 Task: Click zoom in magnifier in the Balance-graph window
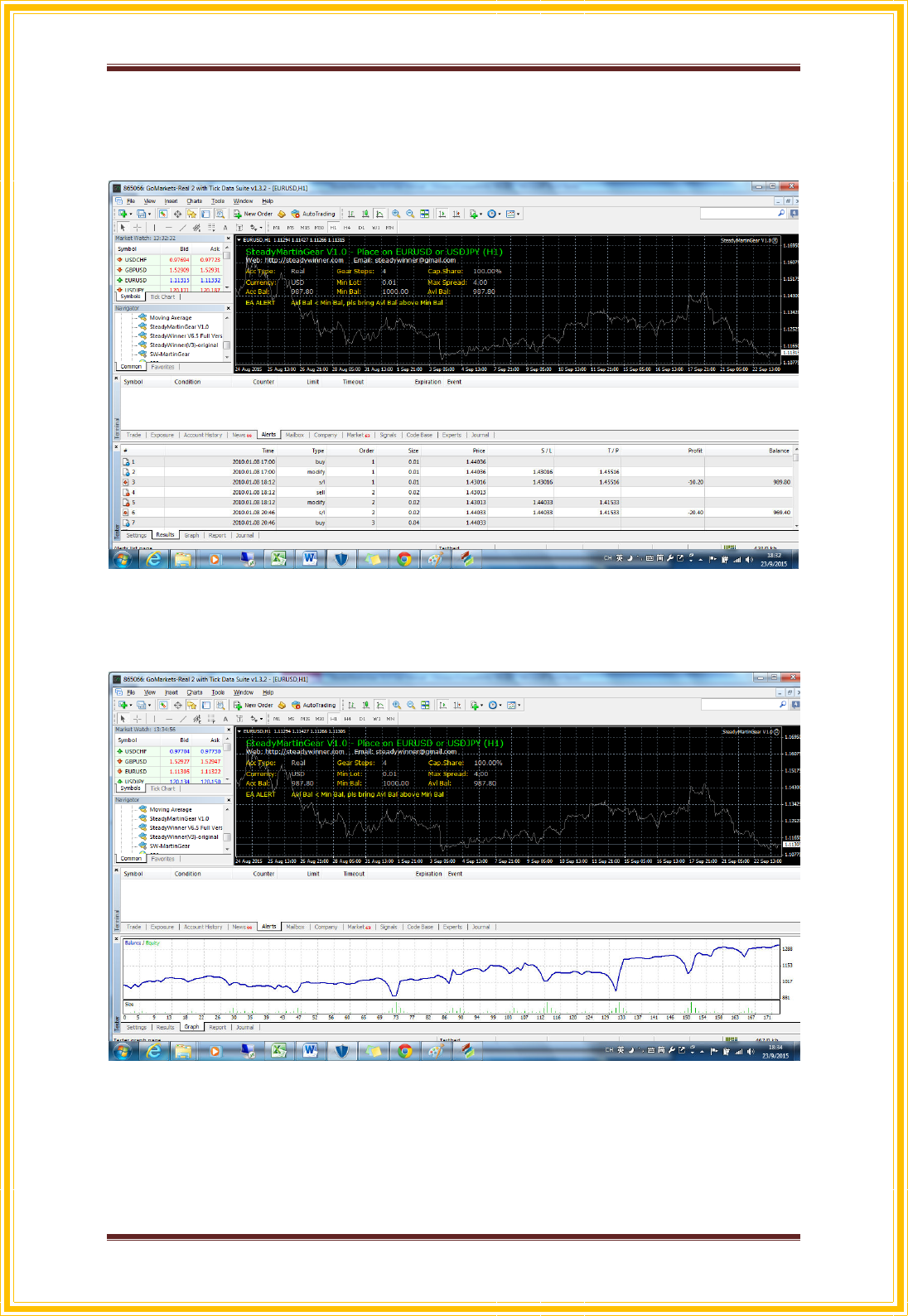pos(397,706)
